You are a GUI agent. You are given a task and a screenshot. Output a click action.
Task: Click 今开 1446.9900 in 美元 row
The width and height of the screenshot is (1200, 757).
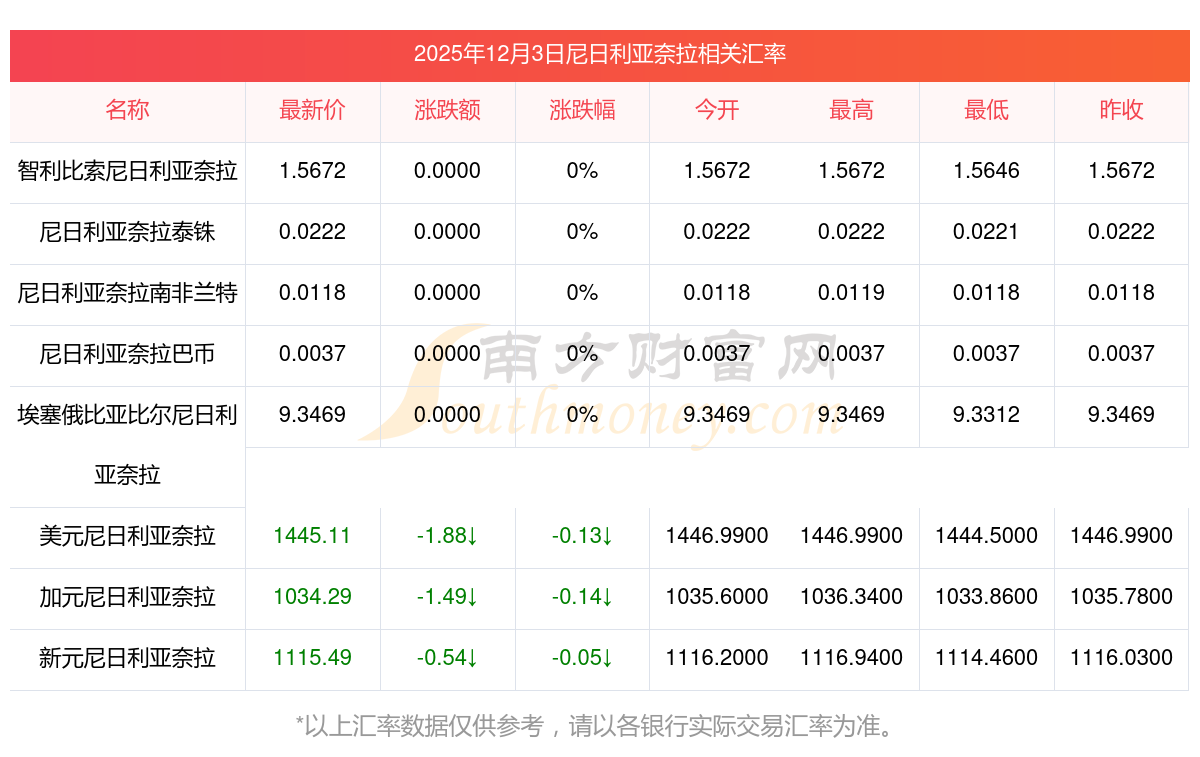pyautogui.click(x=717, y=536)
